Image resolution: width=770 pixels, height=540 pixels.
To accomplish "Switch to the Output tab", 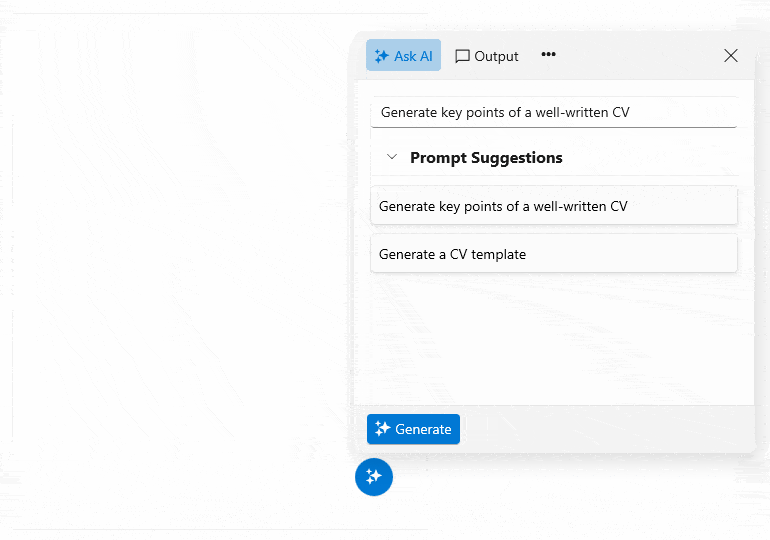I will [x=487, y=56].
